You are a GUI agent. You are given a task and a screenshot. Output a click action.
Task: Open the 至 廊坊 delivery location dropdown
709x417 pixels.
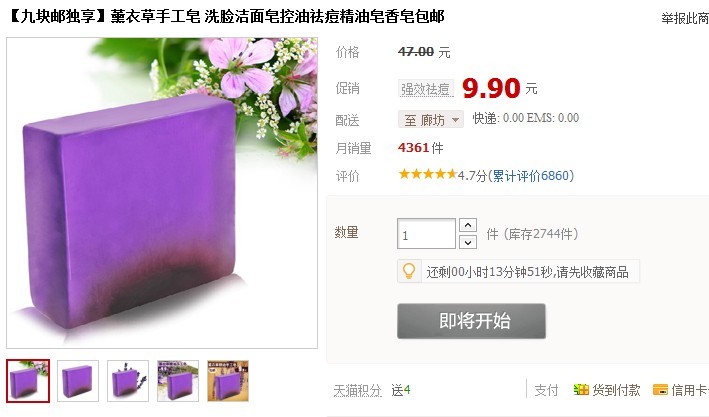(x=431, y=119)
